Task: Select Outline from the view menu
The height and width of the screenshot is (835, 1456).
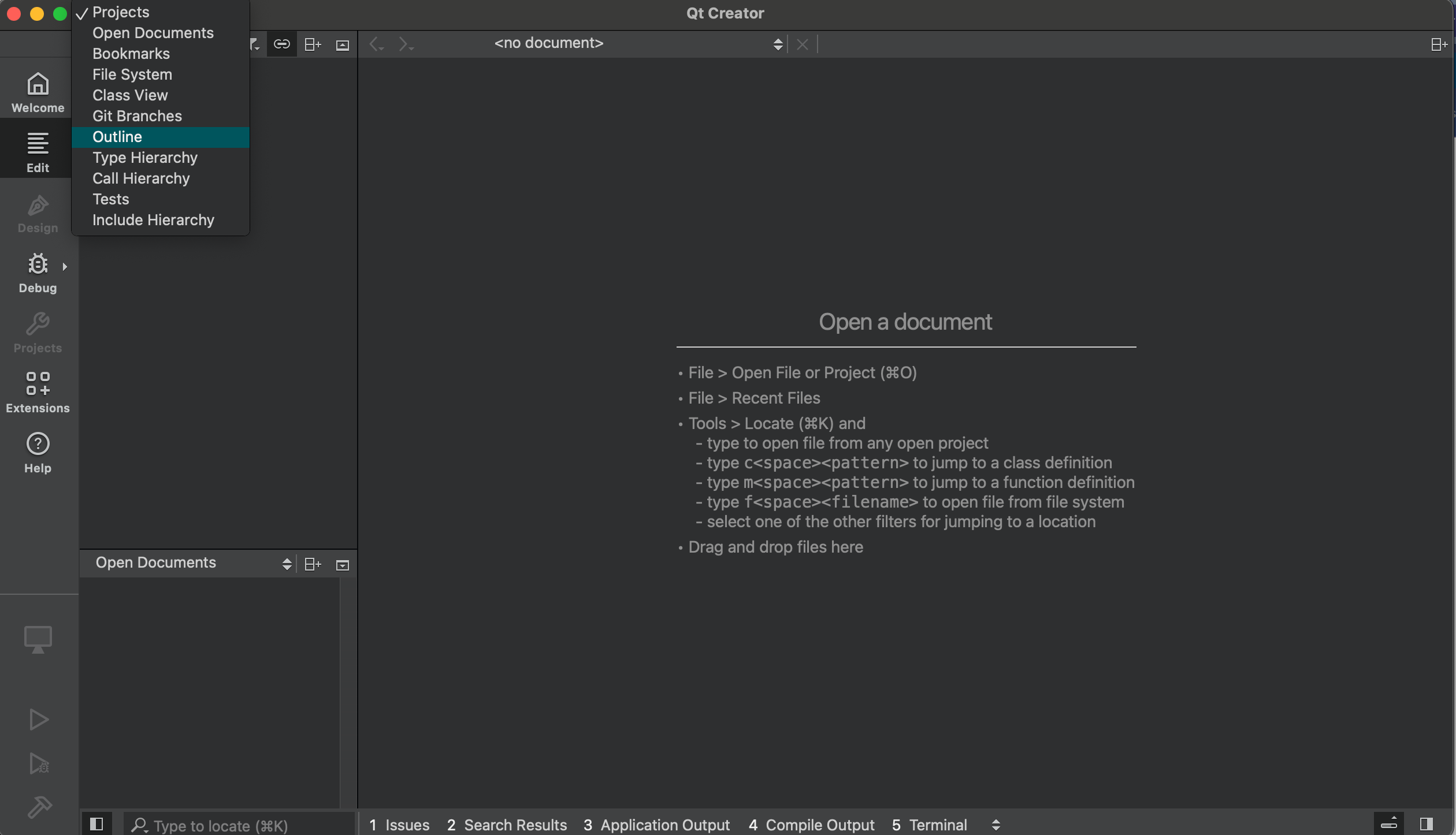Action: click(x=117, y=137)
